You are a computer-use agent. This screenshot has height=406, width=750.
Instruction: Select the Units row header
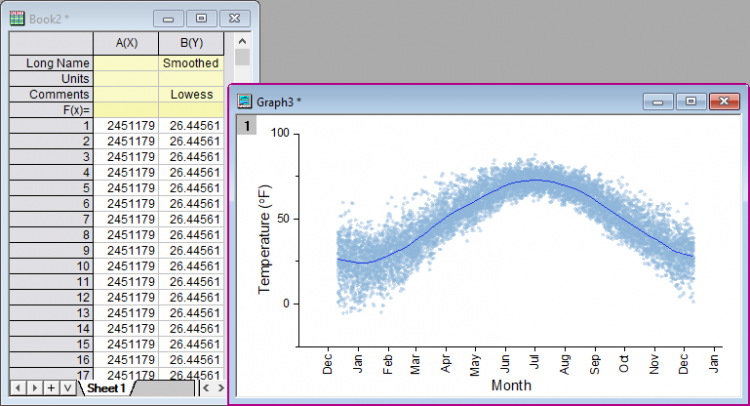[50, 78]
